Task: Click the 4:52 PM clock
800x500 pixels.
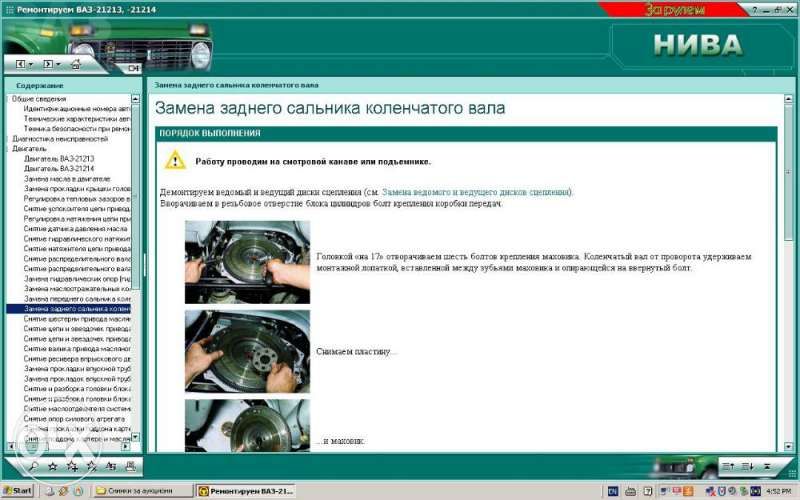Action: coord(779,491)
